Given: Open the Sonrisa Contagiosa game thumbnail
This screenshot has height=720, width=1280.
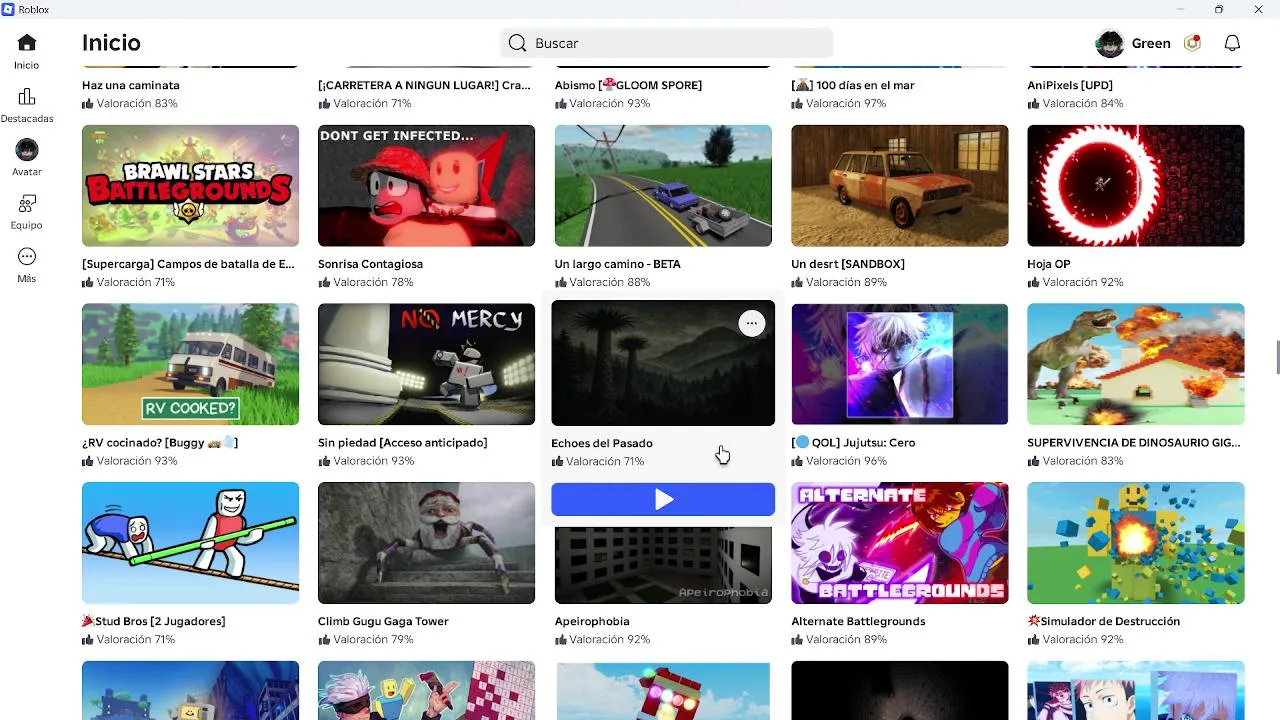Looking at the screenshot, I should click(426, 185).
